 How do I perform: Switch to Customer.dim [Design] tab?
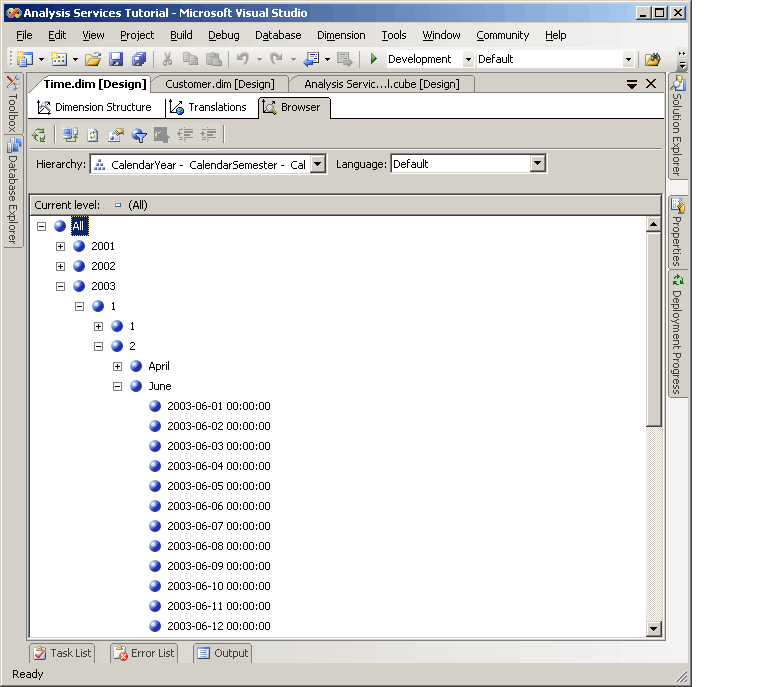pyautogui.click(x=220, y=84)
